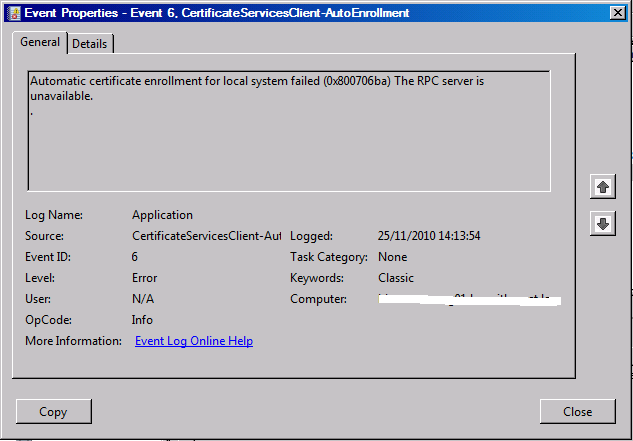The height and width of the screenshot is (441, 633).
Task: Select the Source value CertificateServicesClient-Aut
Action: click(x=207, y=236)
